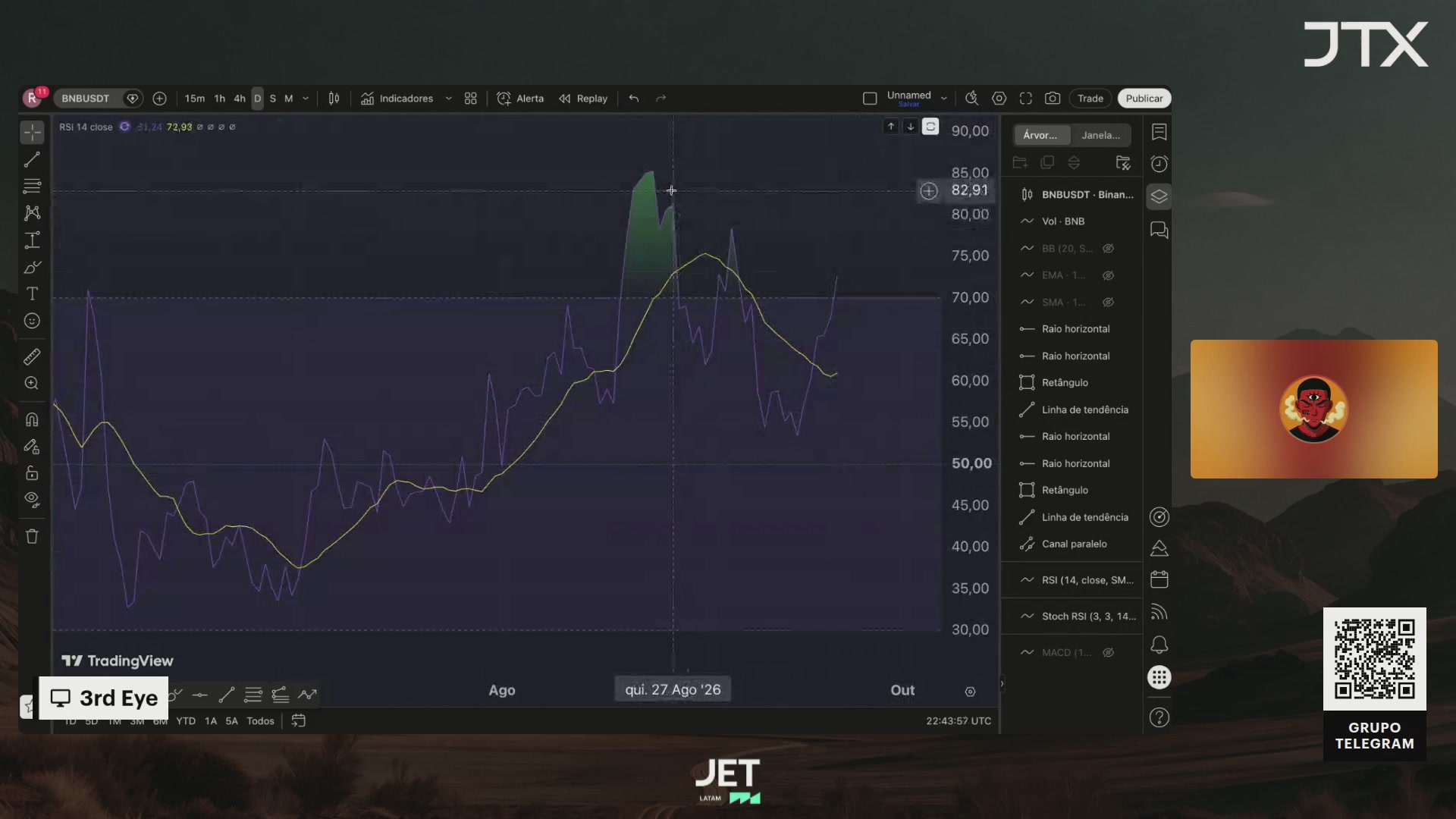Viewport: 1456px width, 819px height.
Task: Open the watchlist sidebar panel
Action: pyautogui.click(x=1159, y=133)
